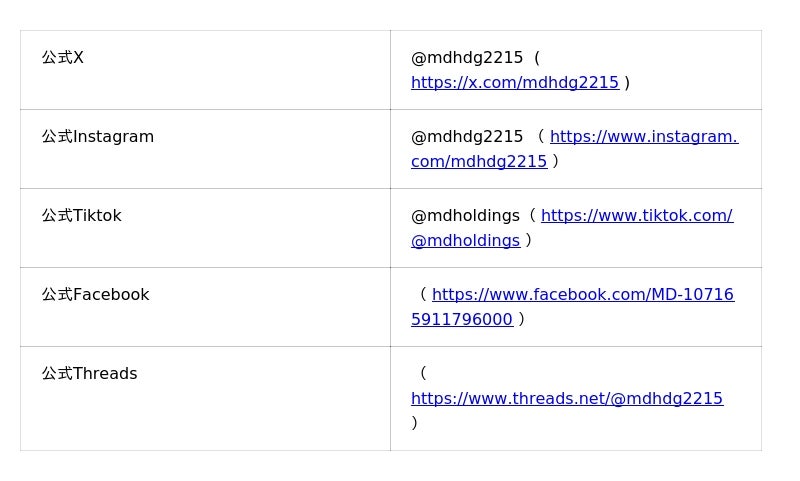Screen dimensions: 800x481
Task: Click the opening parenthesis in Threads row
Action: [423, 374]
